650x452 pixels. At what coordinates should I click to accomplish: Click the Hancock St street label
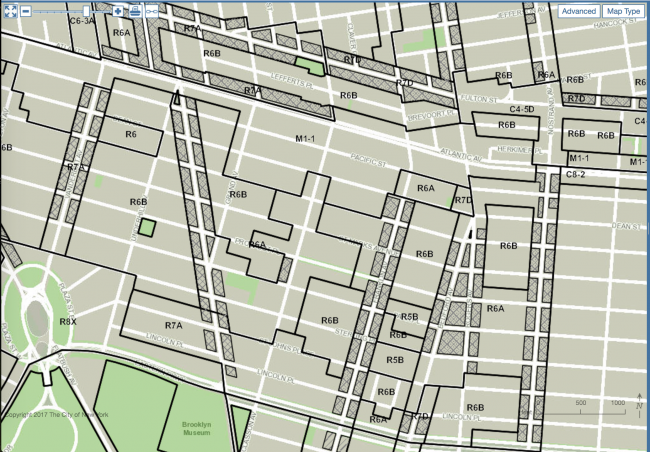tap(617, 23)
